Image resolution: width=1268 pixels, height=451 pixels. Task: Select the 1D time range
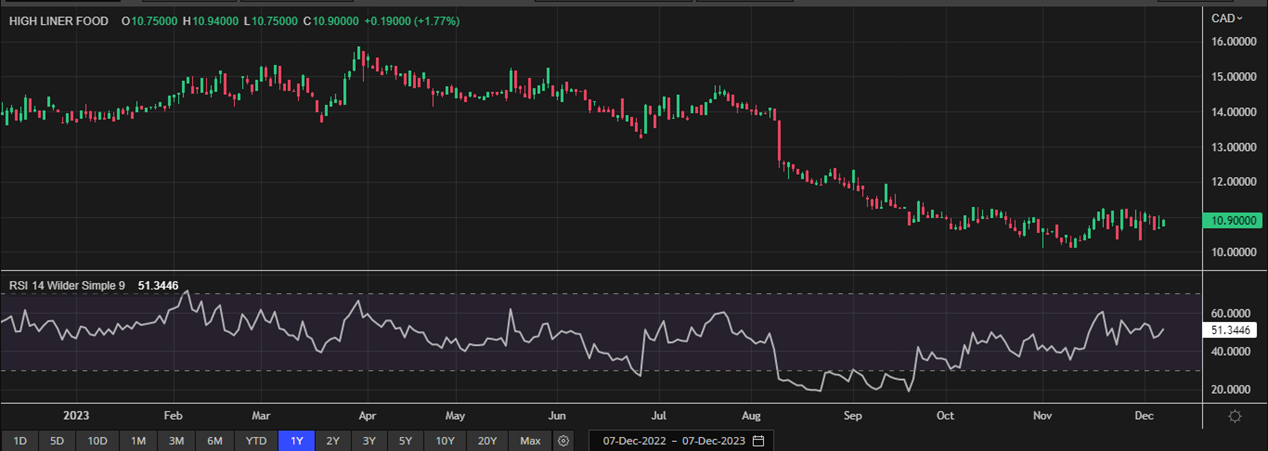(x=20, y=441)
